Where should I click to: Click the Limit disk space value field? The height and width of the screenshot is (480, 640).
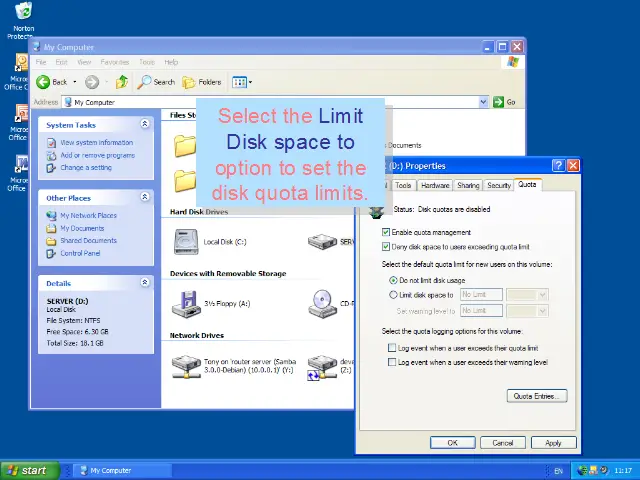[481, 294]
